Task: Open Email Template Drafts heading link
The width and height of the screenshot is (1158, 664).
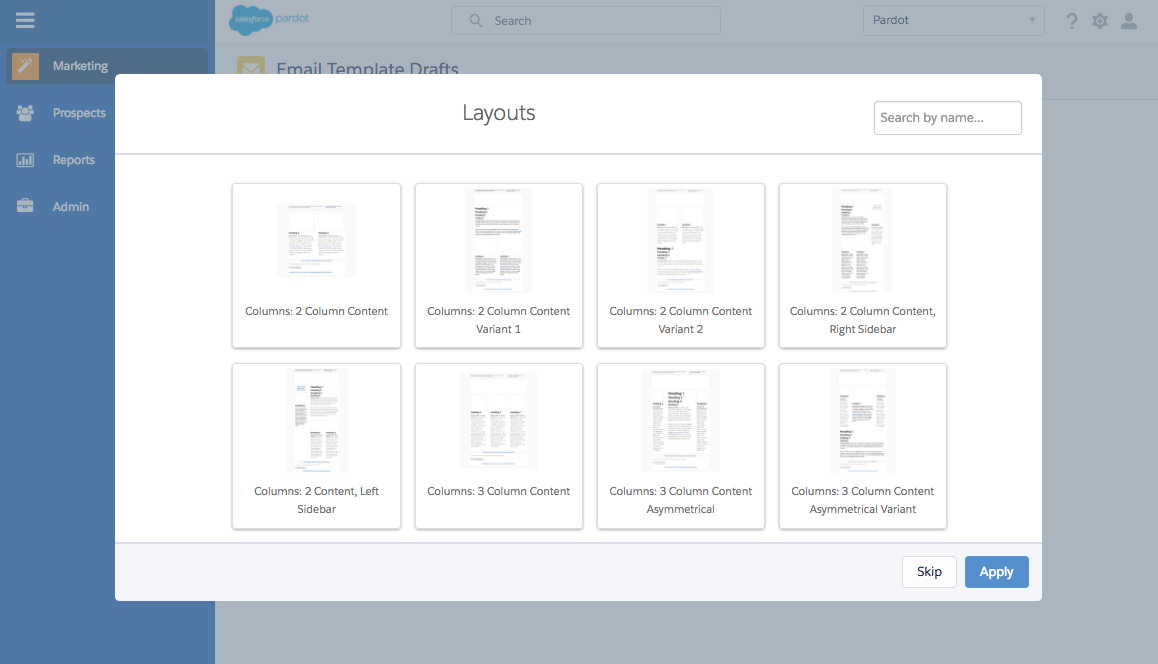Action: [x=368, y=70]
